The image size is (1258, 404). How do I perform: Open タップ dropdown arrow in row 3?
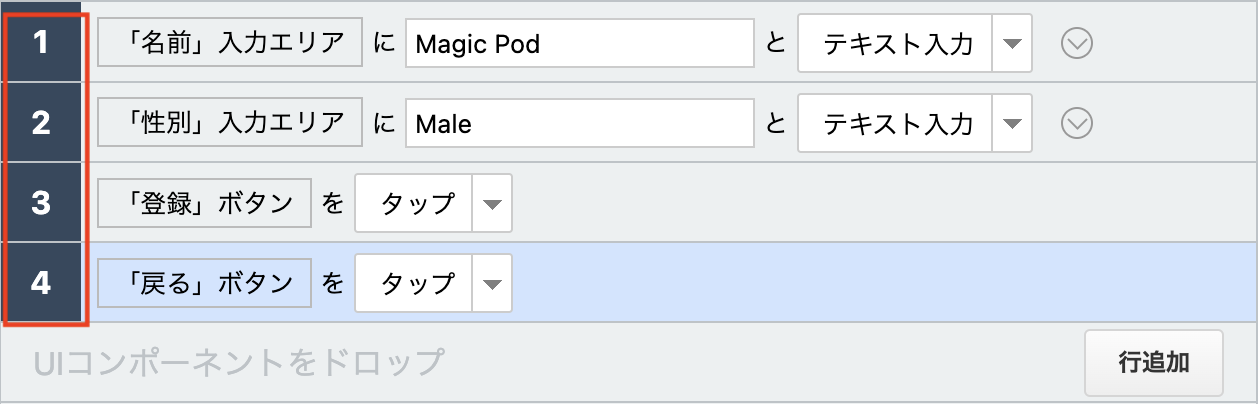point(492,203)
